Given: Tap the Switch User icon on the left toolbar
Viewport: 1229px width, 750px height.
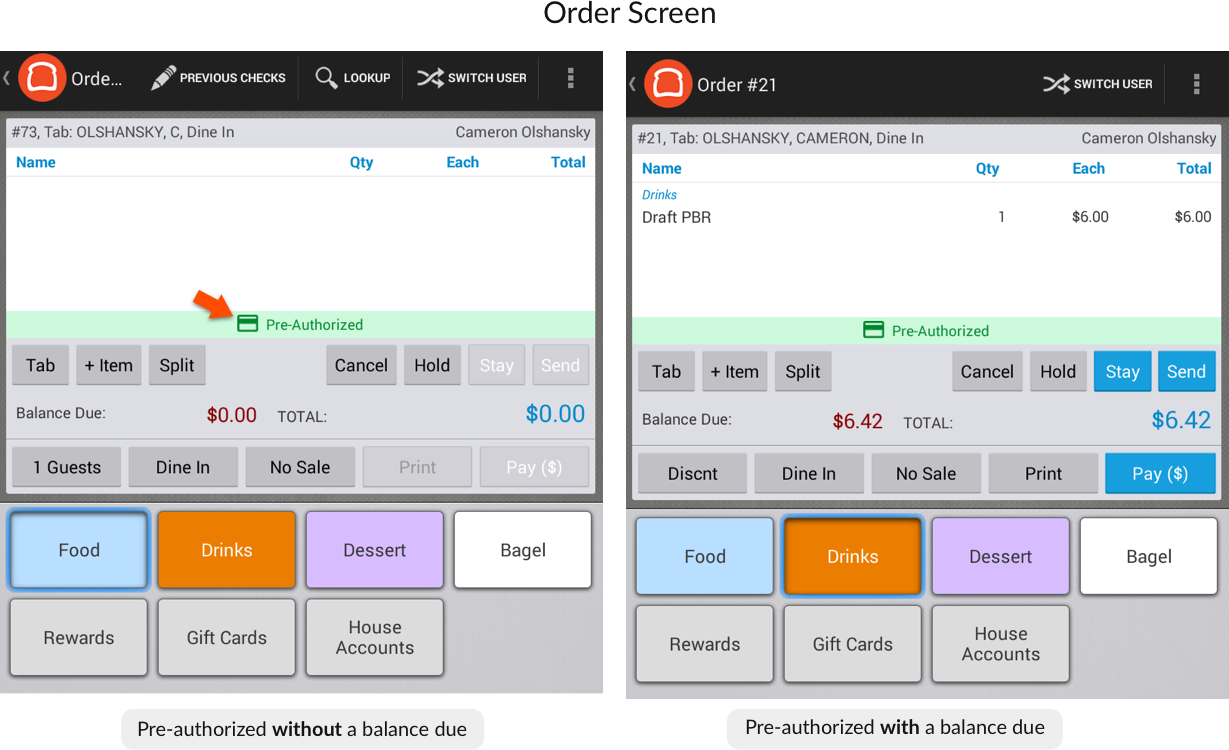Looking at the screenshot, I should [431, 77].
